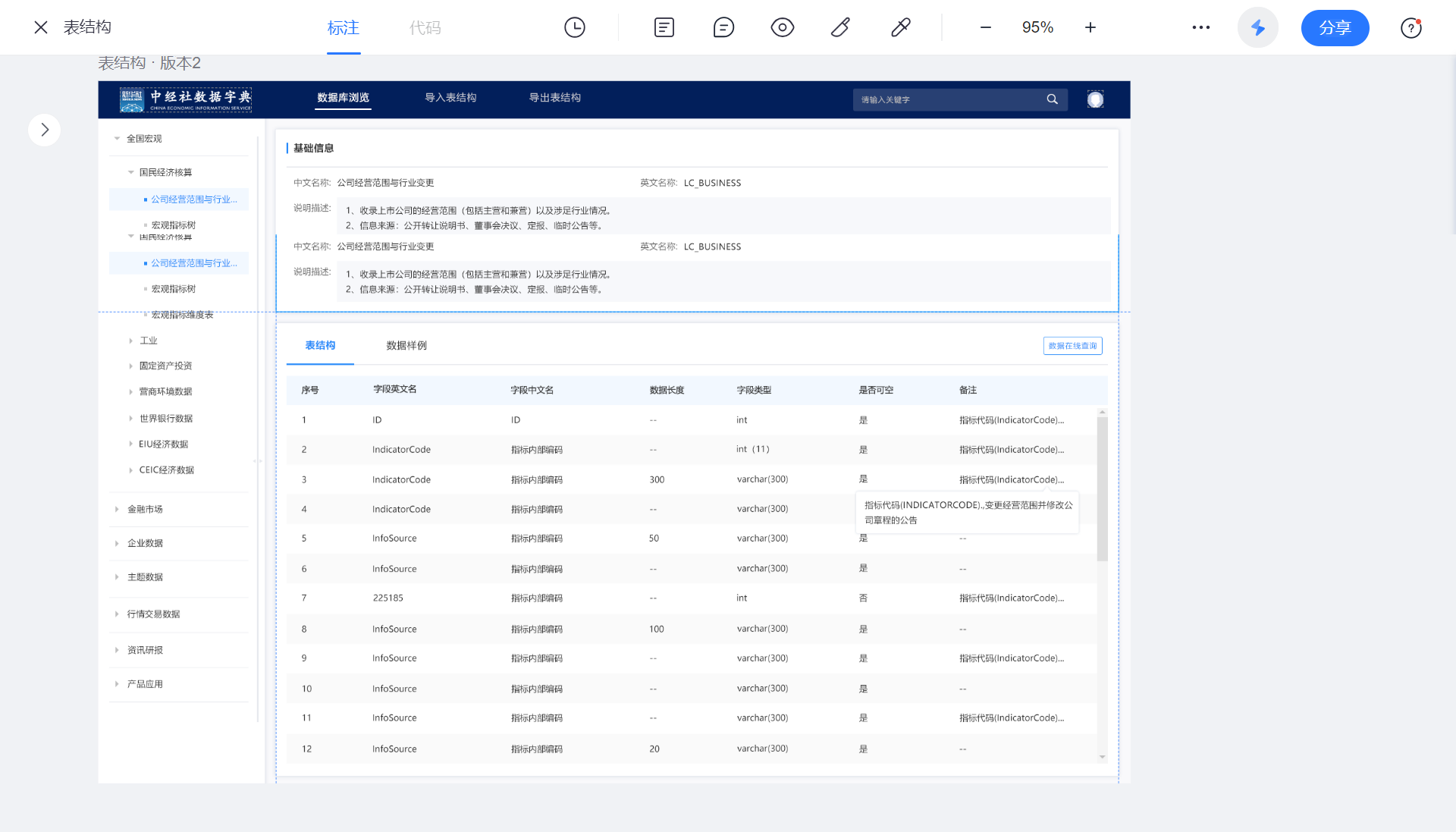1456x832 pixels.
Task: Click the 225185 cell in row 7
Action: tap(388, 598)
